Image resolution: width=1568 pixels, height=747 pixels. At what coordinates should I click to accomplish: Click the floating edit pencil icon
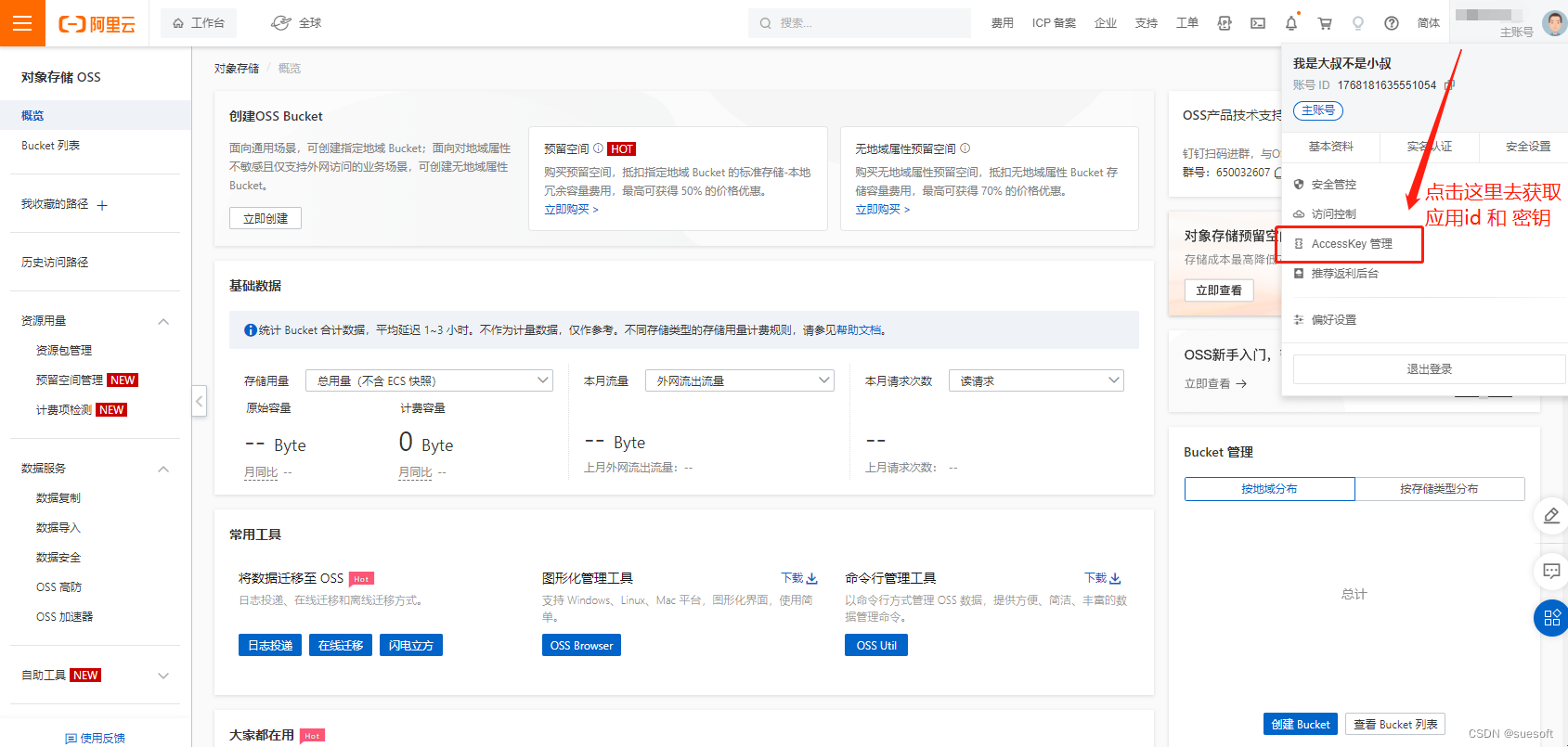[x=1551, y=516]
